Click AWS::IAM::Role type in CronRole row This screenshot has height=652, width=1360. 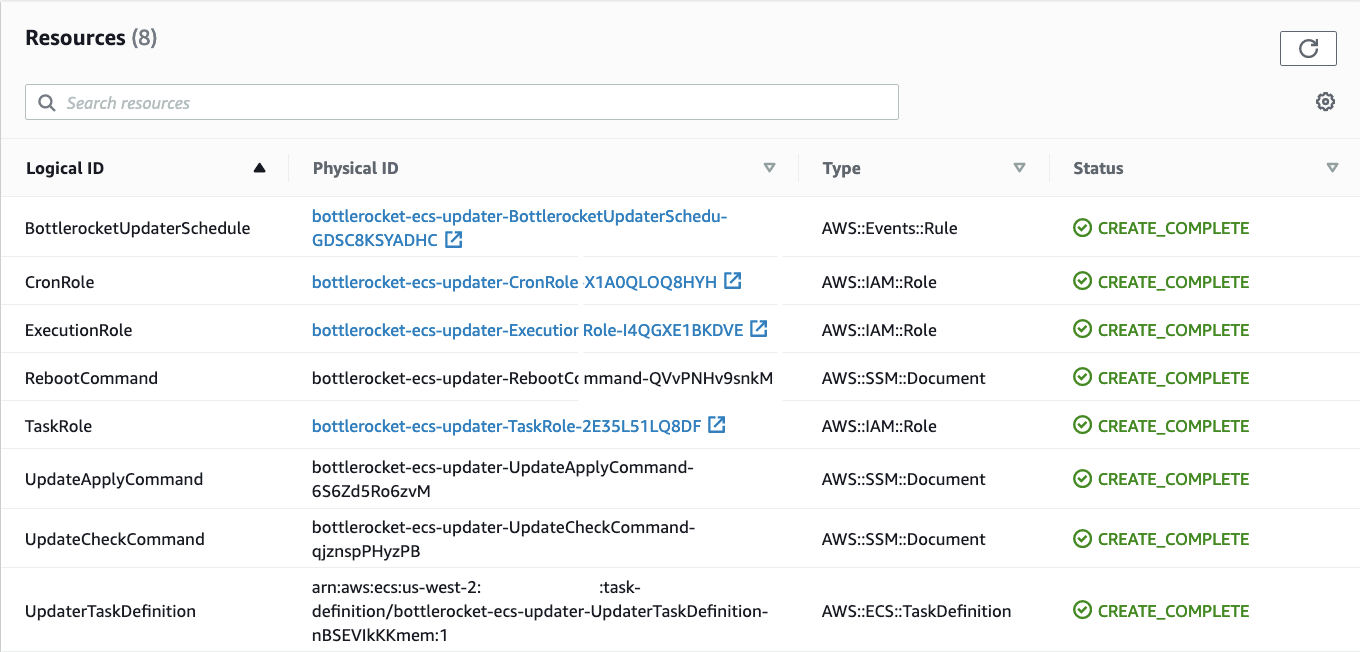[879, 282]
